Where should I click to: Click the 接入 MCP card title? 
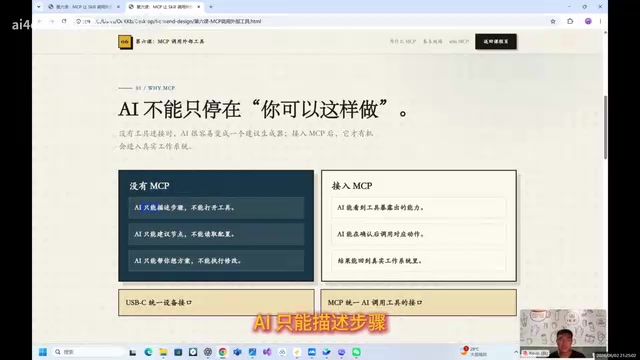[352, 186]
